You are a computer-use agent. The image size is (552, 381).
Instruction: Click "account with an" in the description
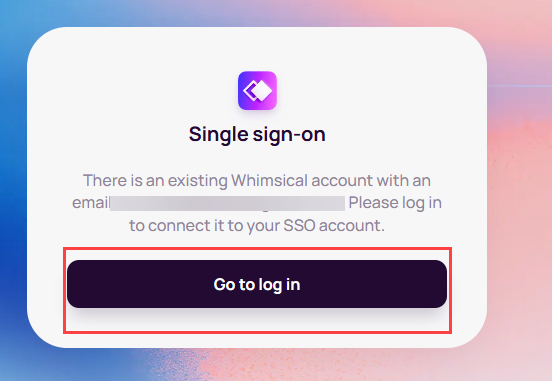click(371, 180)
